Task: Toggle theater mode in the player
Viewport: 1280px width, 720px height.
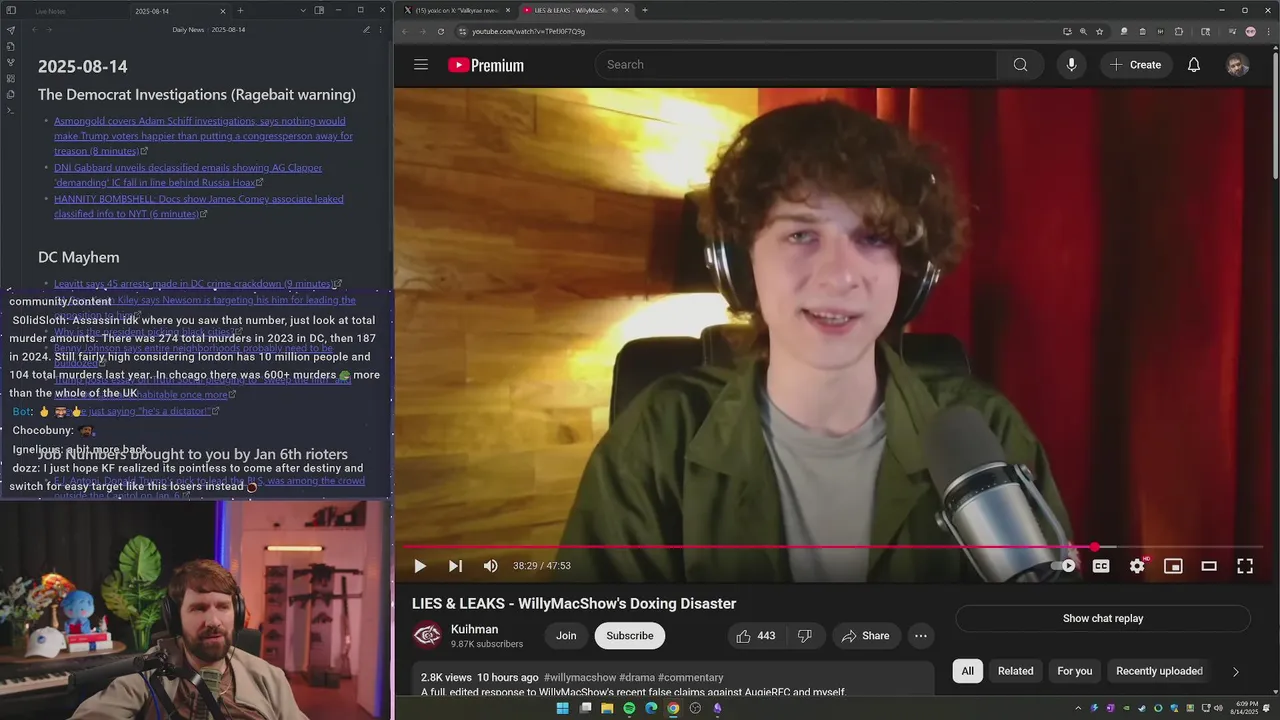Action: click(x=1209, y=566)
